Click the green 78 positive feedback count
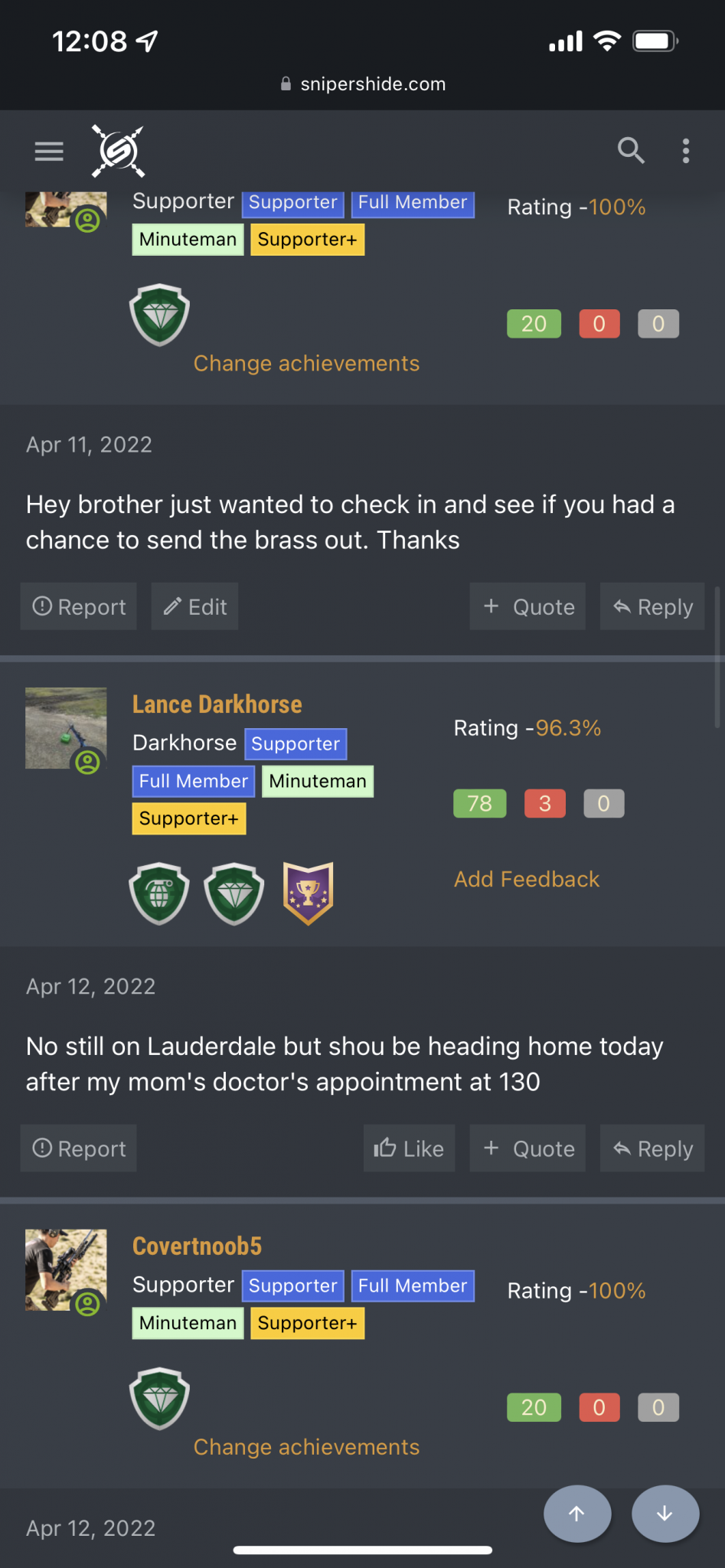Image resolution: width=725 pixels, height=1568 pixels. tap(480, 804)
